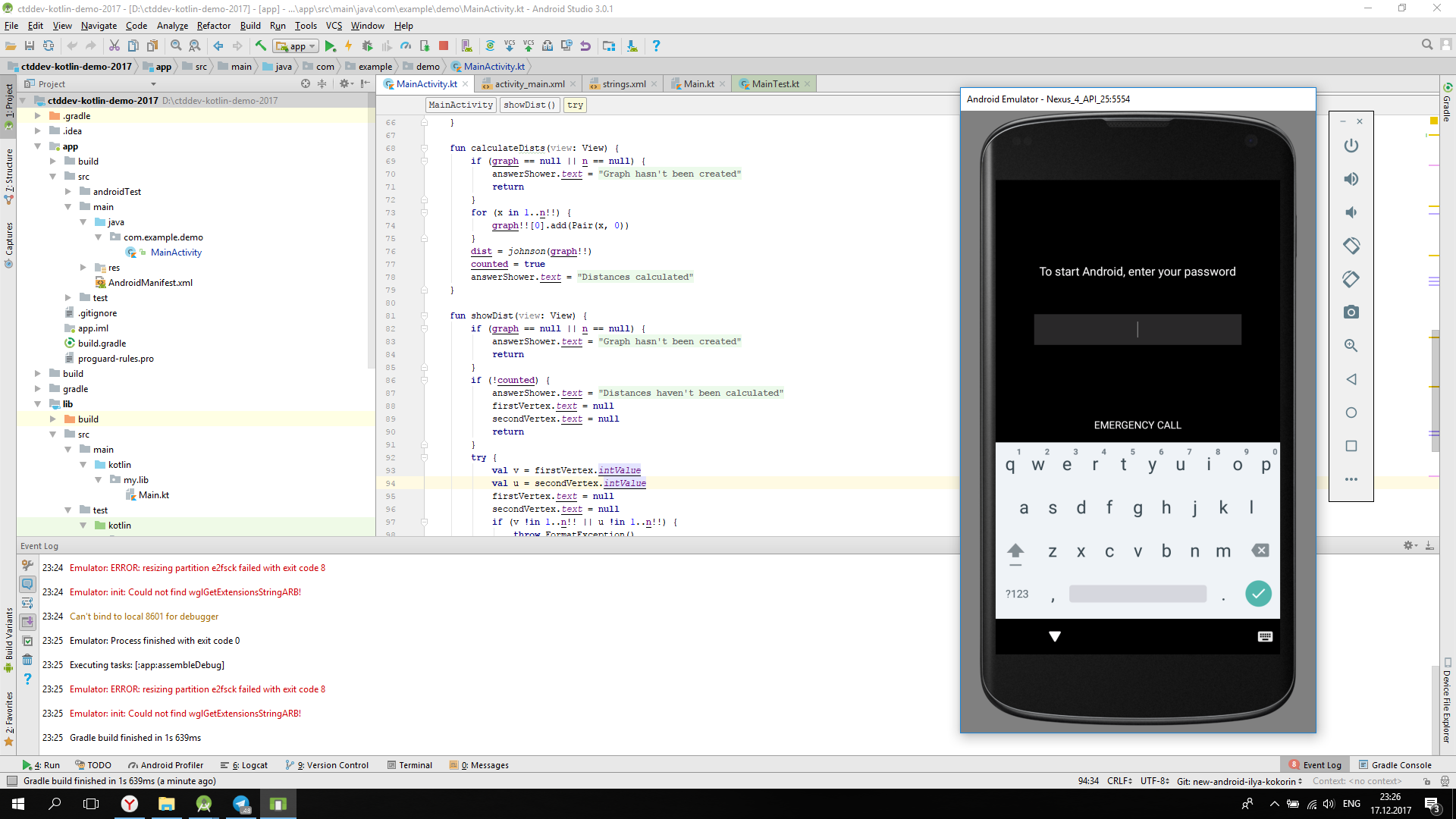
Task: Toggle the Project tool window side tab
Action: 8,102
